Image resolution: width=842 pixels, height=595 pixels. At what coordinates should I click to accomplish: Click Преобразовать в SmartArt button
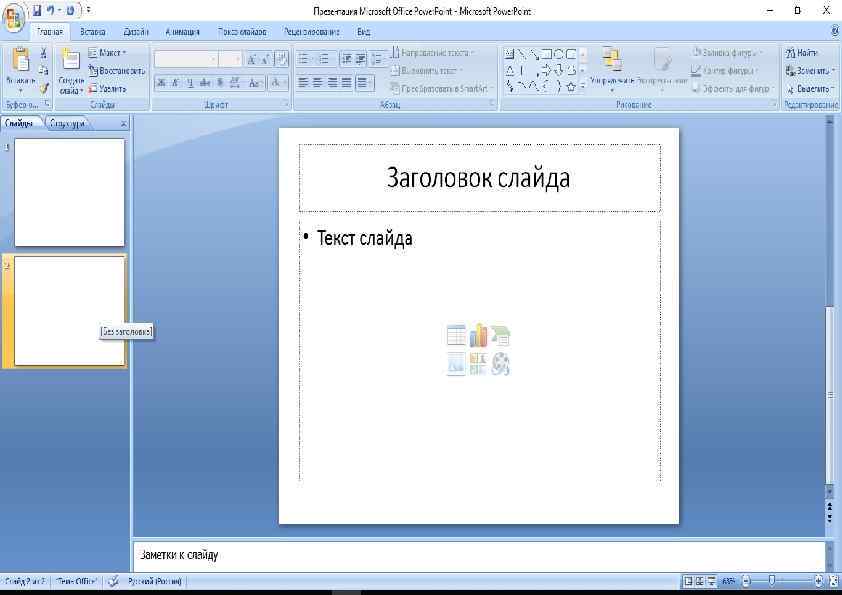tap(441, 88)
